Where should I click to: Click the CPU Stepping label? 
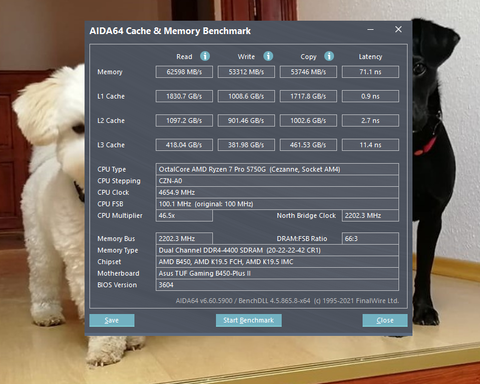tap(119, 181)
